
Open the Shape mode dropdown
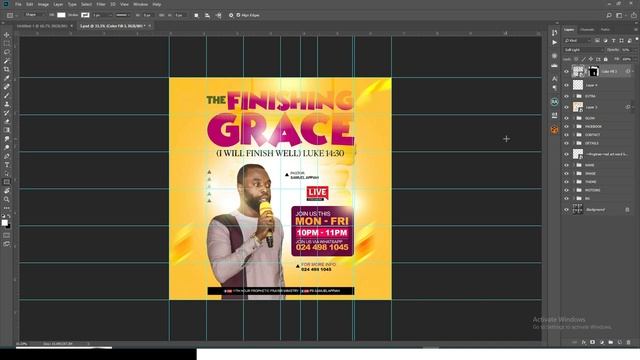(x=35, y=15)
